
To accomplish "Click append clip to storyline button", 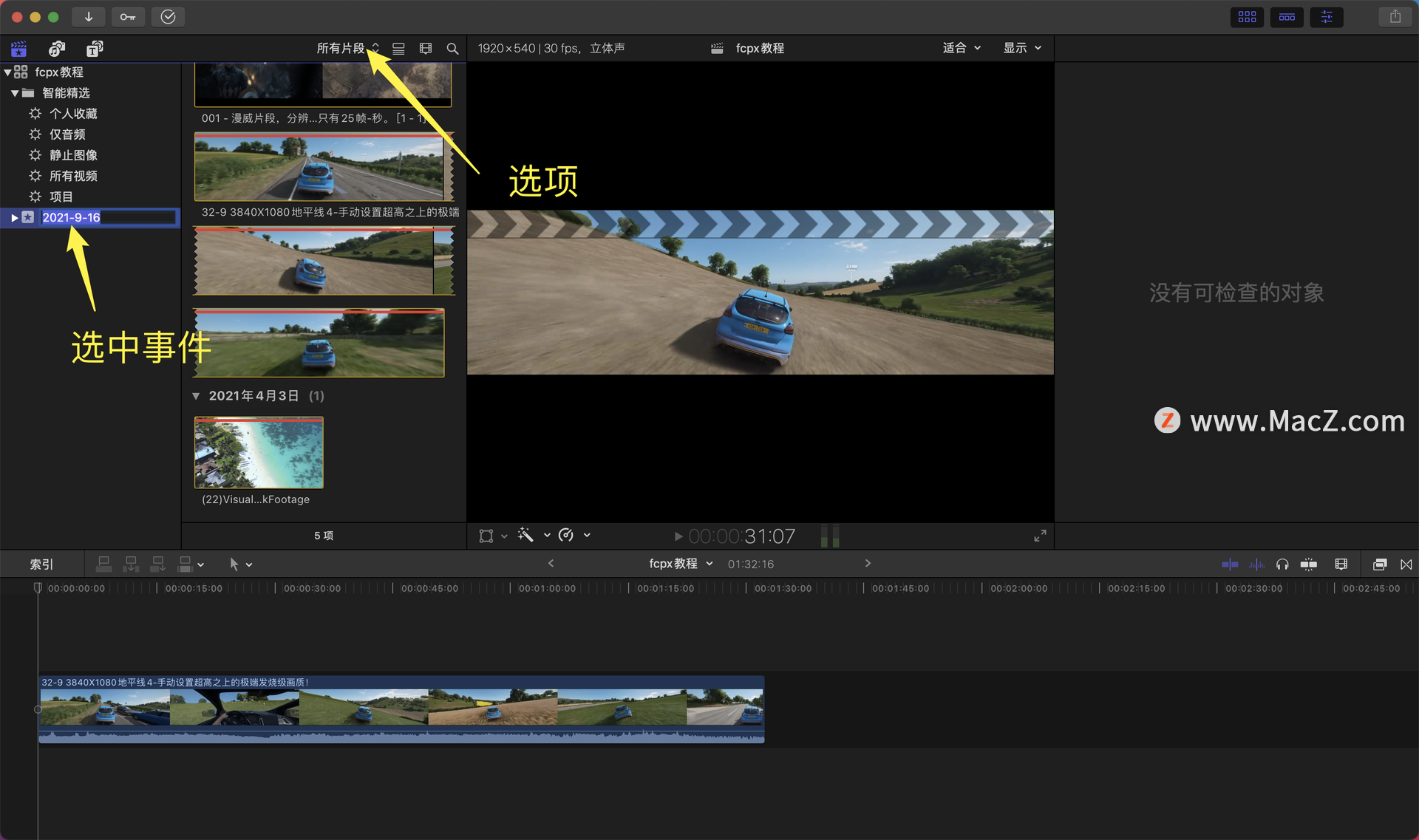I will (157, 564).
